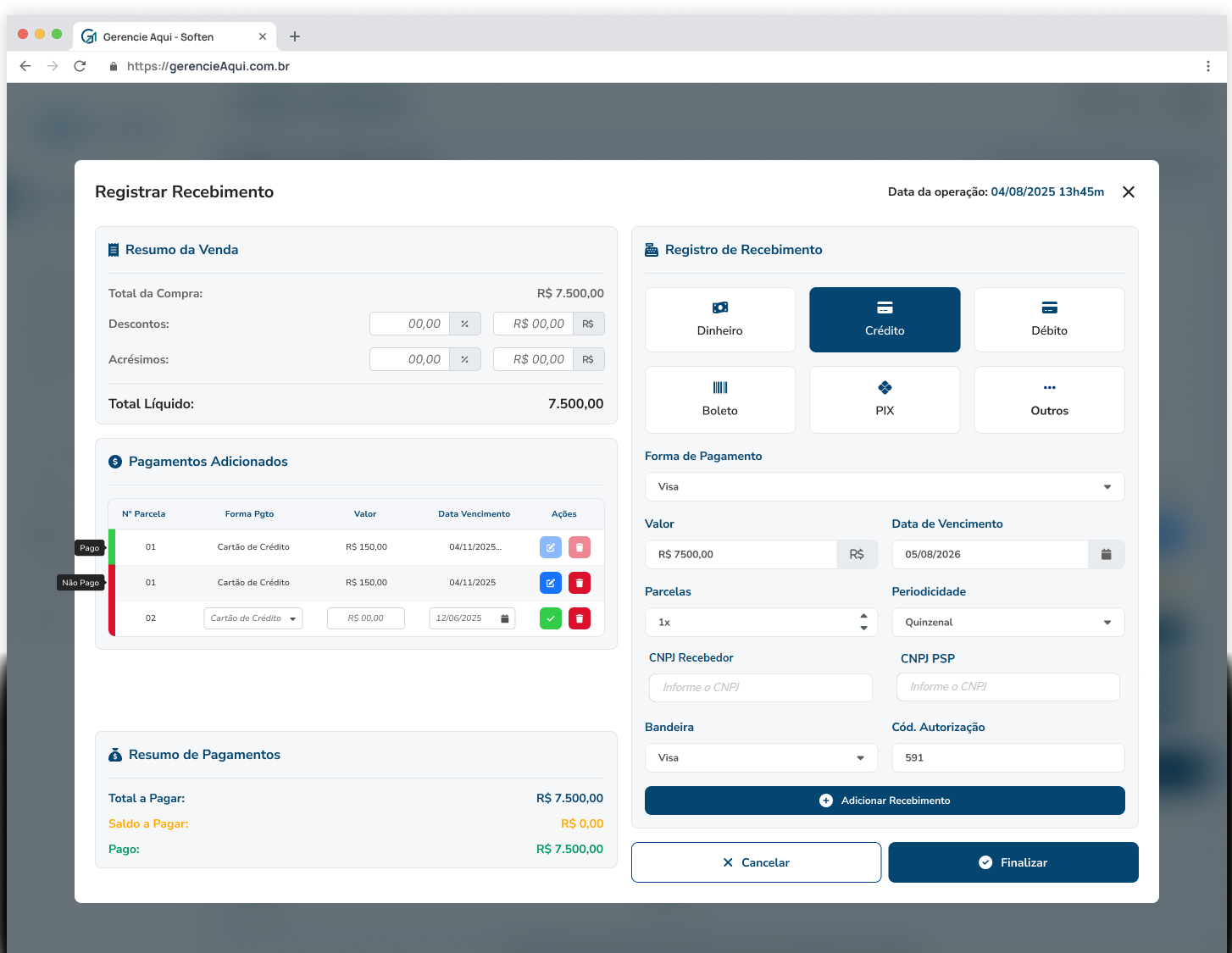Screen dimensions: 1232x953
Task: Open calendar icon in Data de Vencimento field
Action: 1106,555
